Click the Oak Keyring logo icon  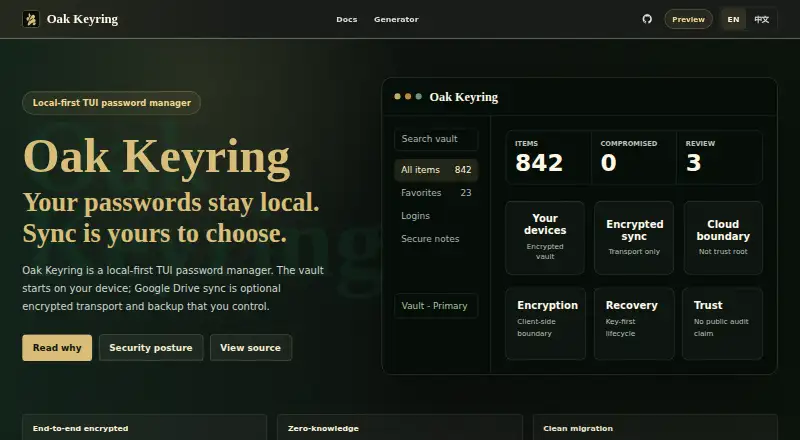[x=31, y=19]
